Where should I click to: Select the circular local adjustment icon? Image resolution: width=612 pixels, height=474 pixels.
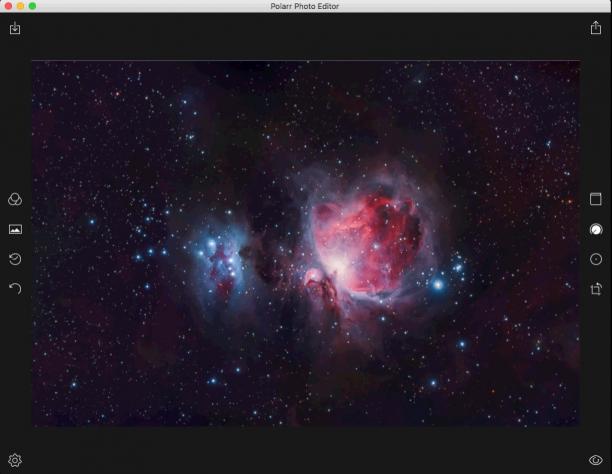click(596, 259)
